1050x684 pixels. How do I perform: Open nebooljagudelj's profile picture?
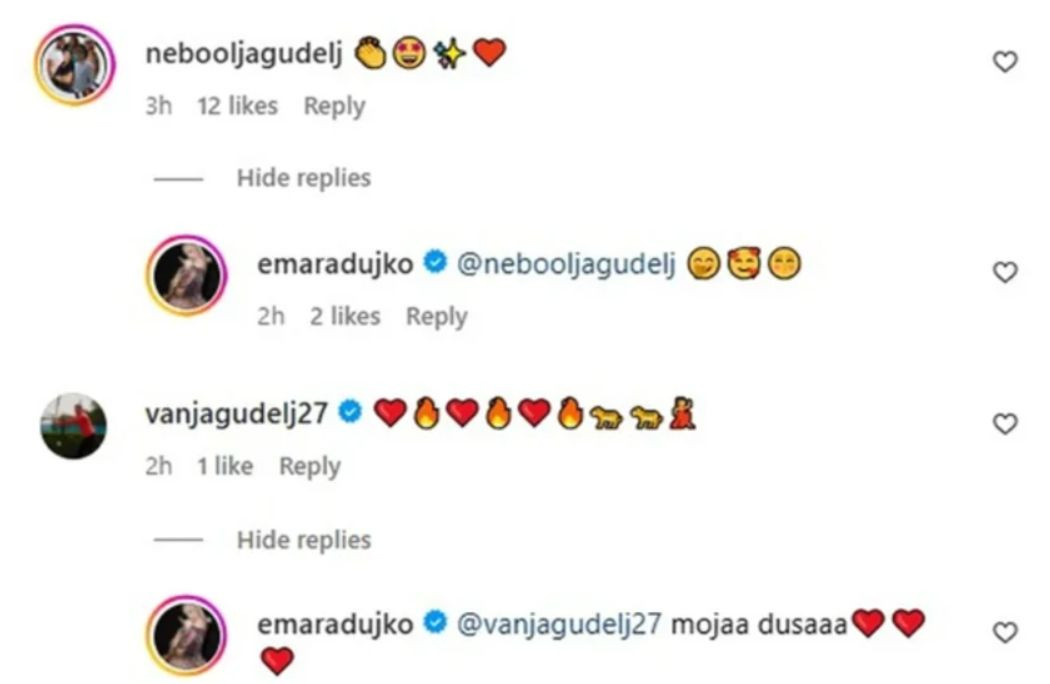[74, 65]
